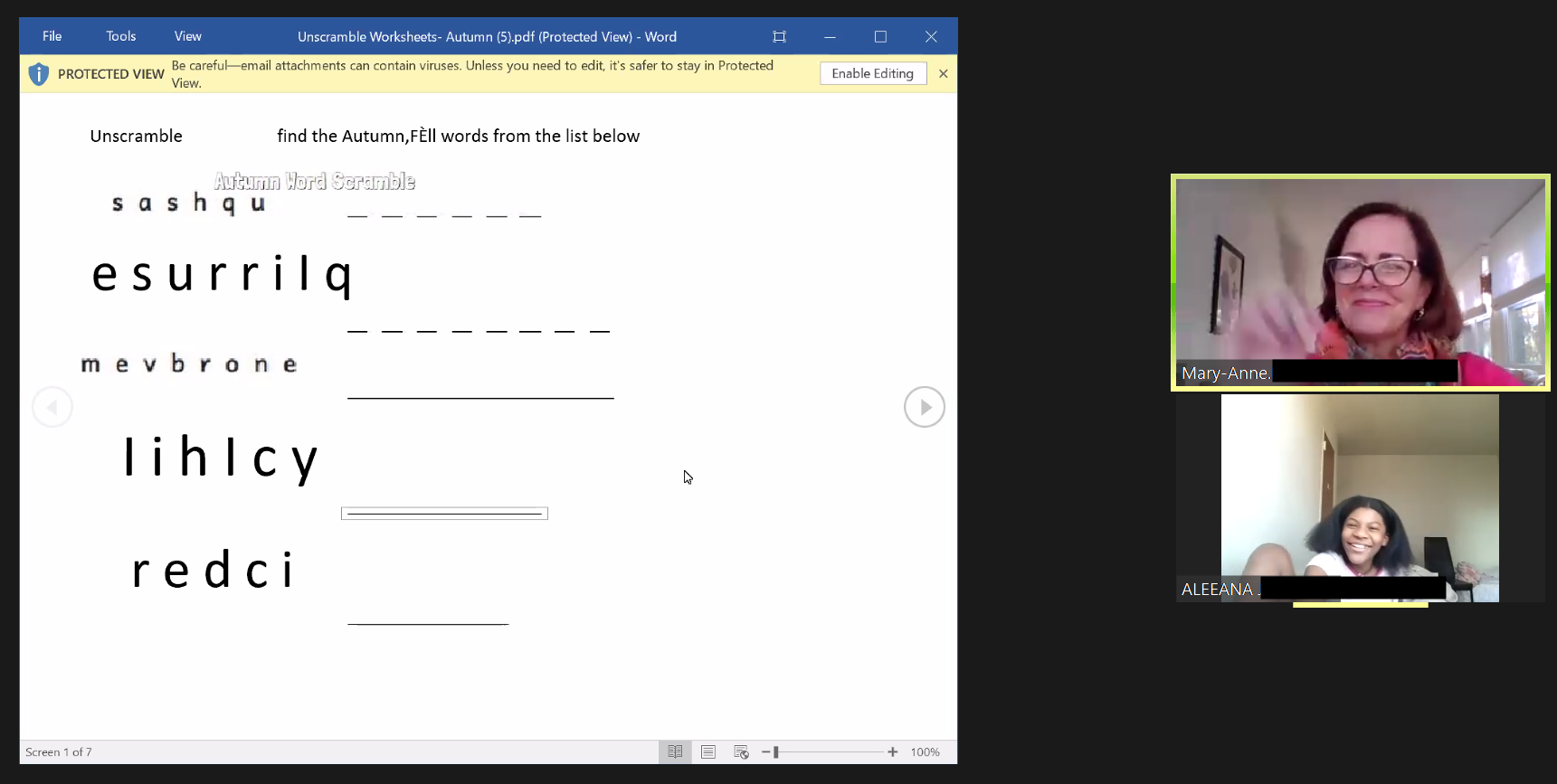The width and height of the screenshot is (1557, 784).
Task: Click Enable Editing button
Action: coord(872,73)
